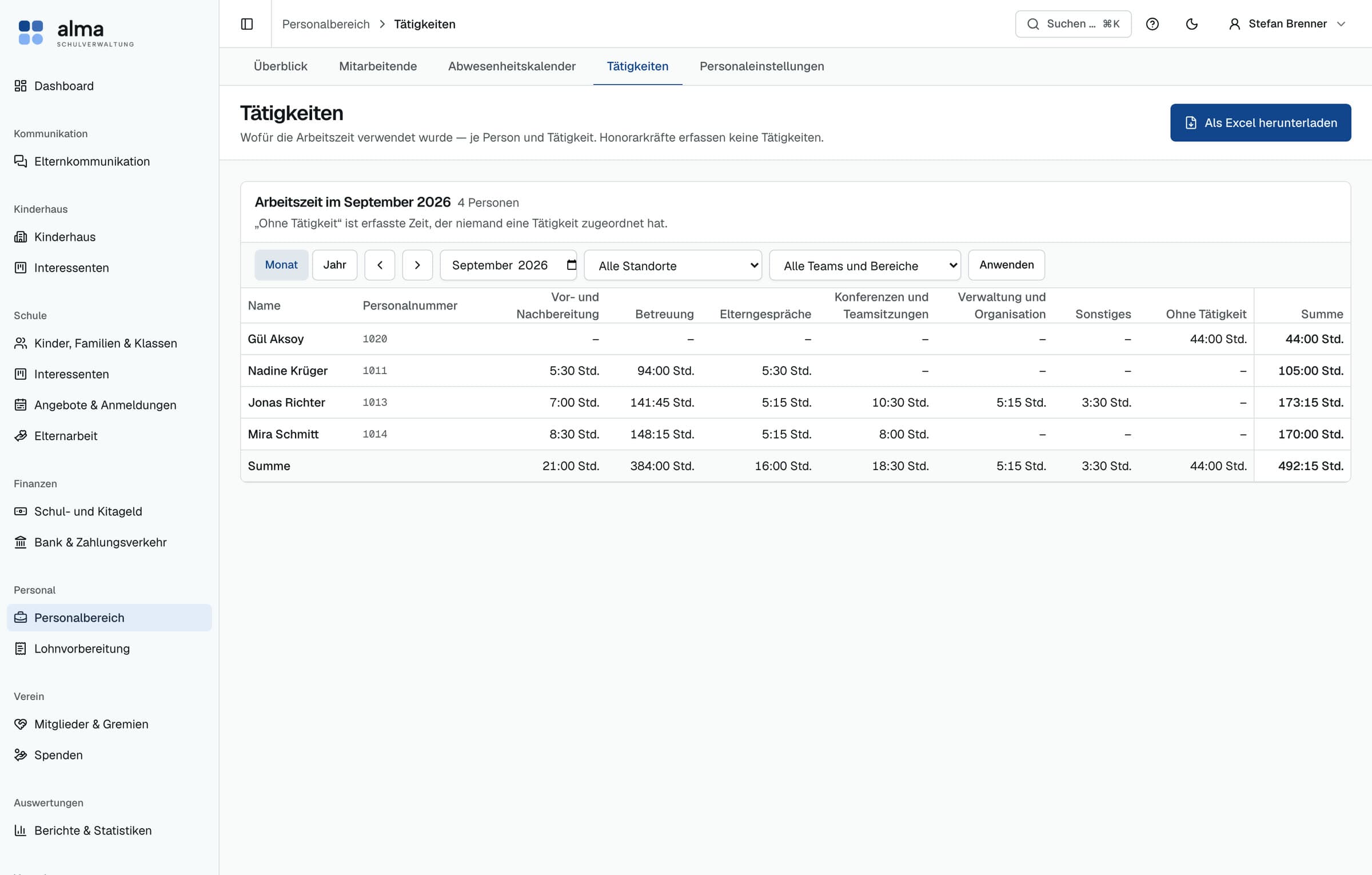Click the Tätigkeiten breadcrumb text

point(425,24)
